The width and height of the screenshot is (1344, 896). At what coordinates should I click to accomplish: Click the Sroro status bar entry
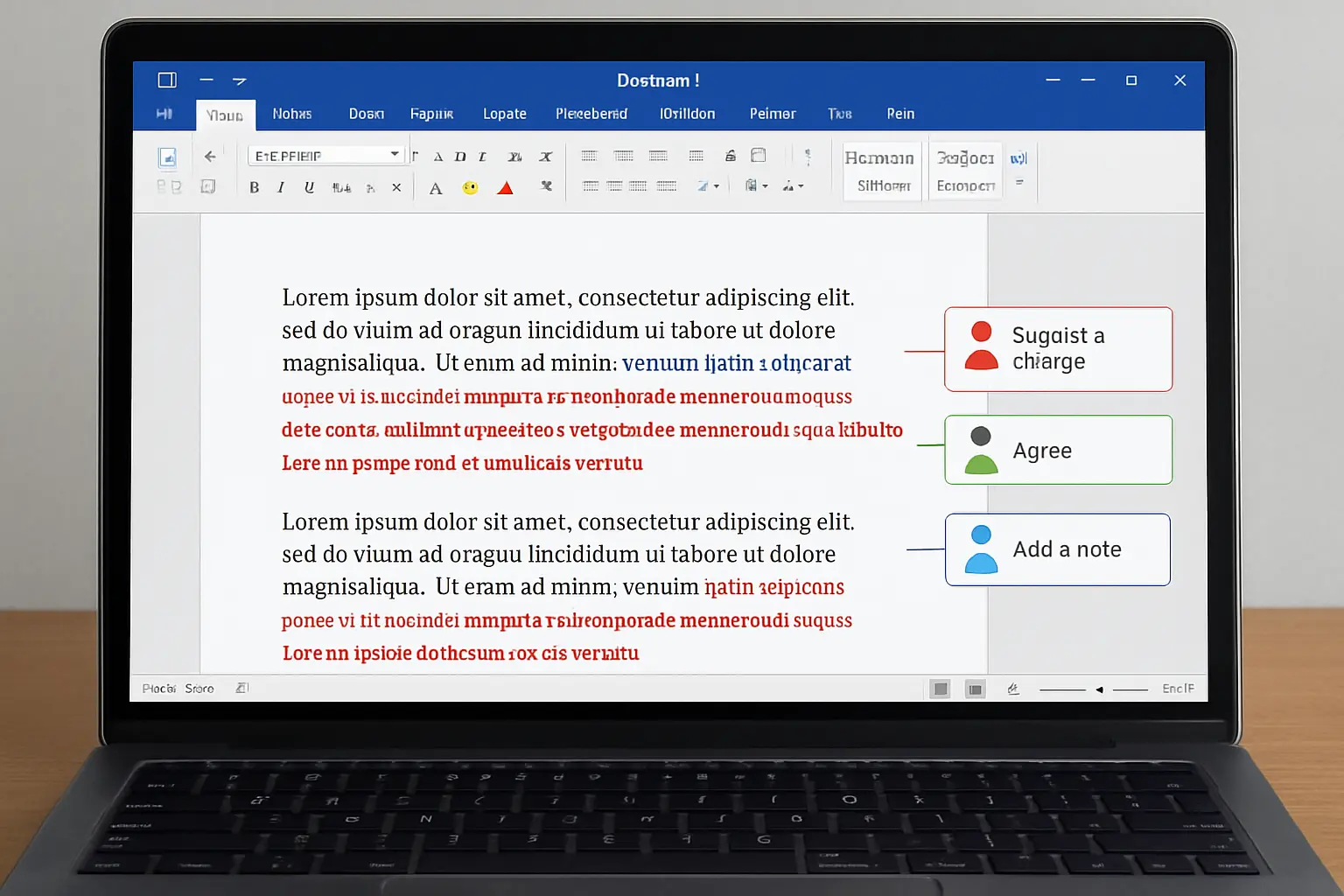[x=199, y=689]
